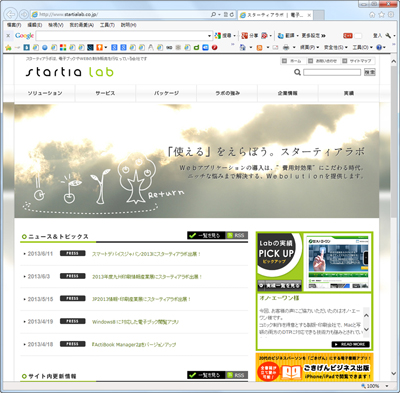Expand the Google search box dropdown arrow

209,36
